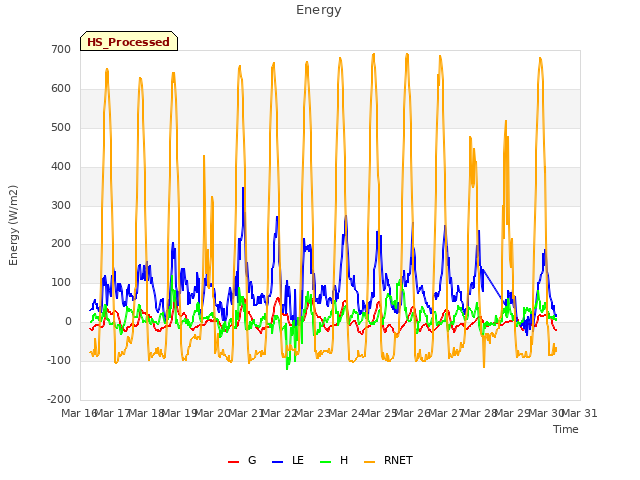
Task: Toggle the RNET series legend entry
Action: pos(389,461)
